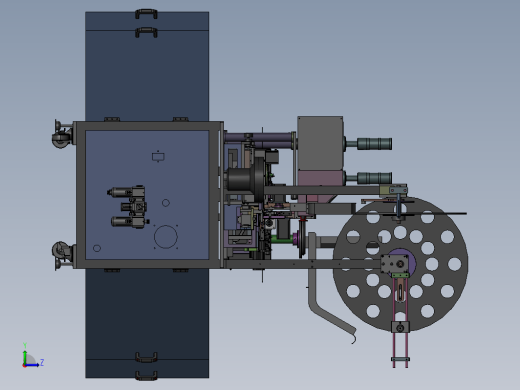
Task: Select the gray rectangular motor housing box
Action: (320, 143)
